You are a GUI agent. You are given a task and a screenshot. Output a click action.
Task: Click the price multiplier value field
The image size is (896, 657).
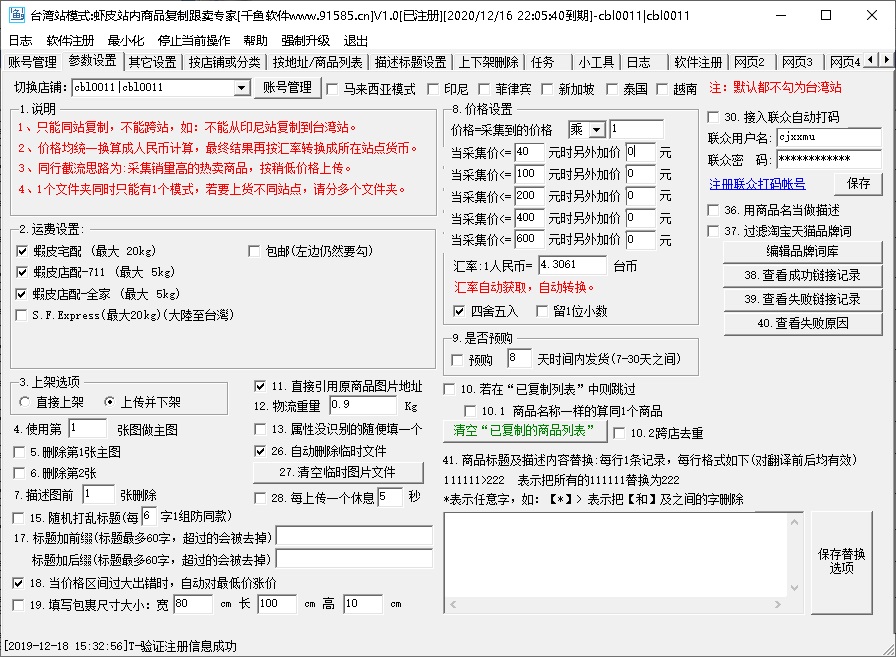click(x=637, y=130)
